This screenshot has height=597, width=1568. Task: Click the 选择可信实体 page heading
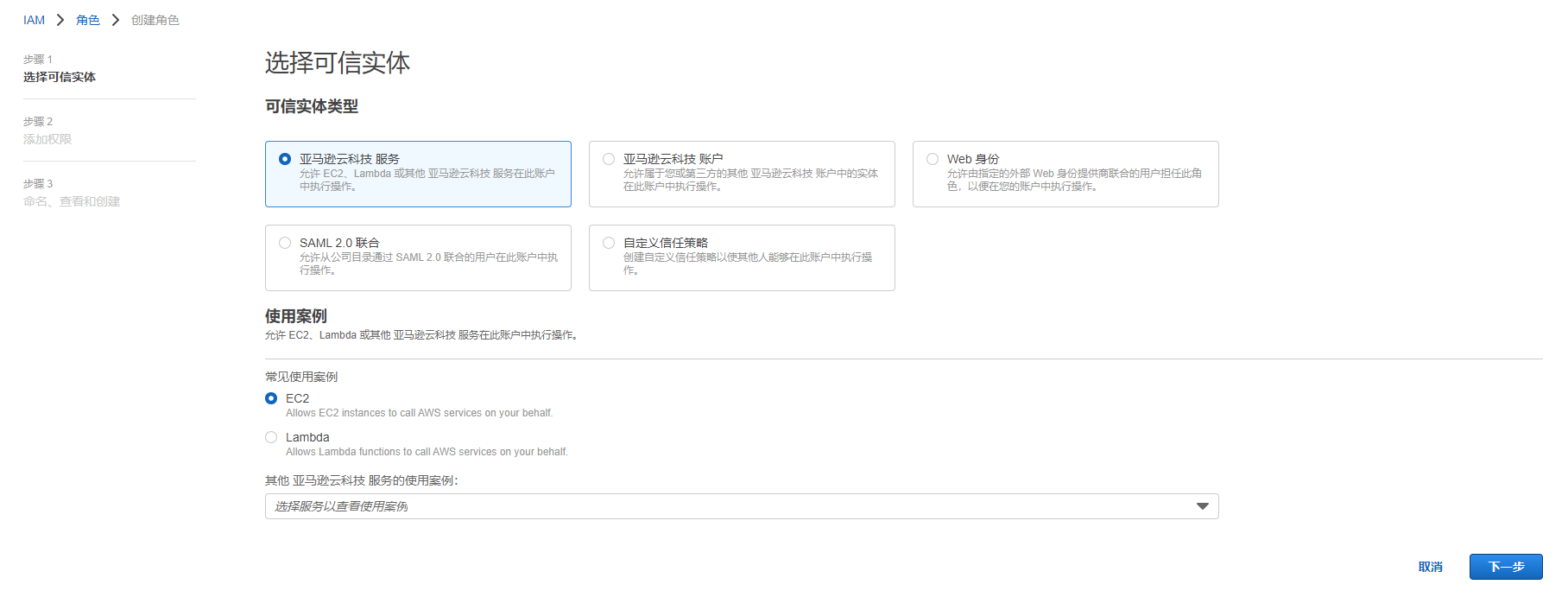point(338,63)
